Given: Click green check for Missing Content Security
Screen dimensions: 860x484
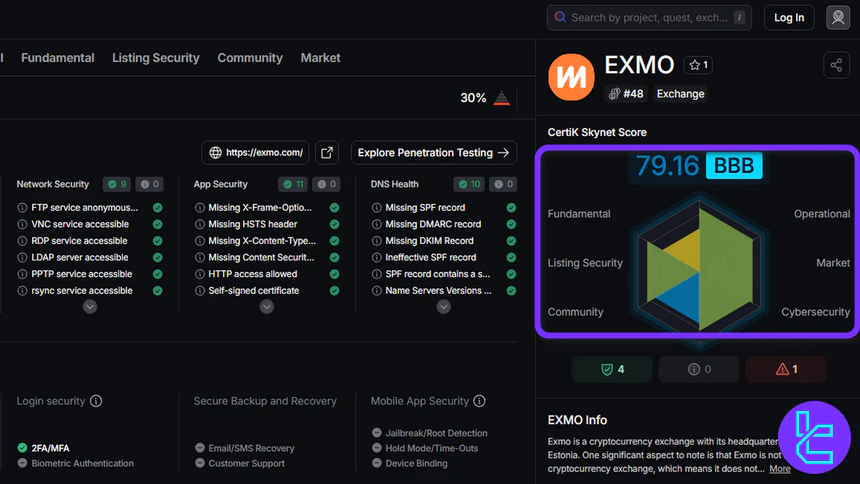Looking at the screenshot, I should (x=334, y=257).
